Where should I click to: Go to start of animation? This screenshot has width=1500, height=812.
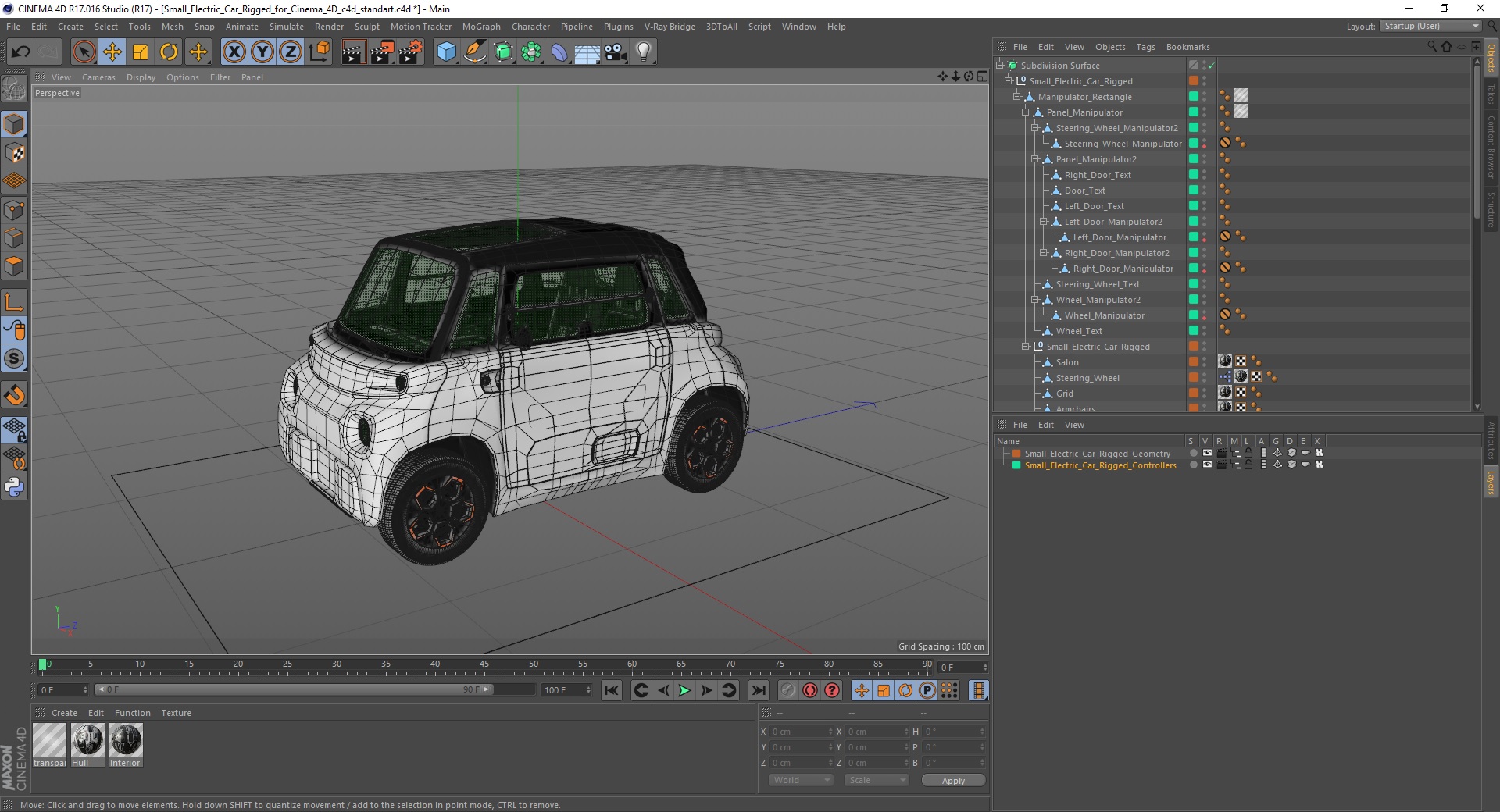[x=612, y=690]
